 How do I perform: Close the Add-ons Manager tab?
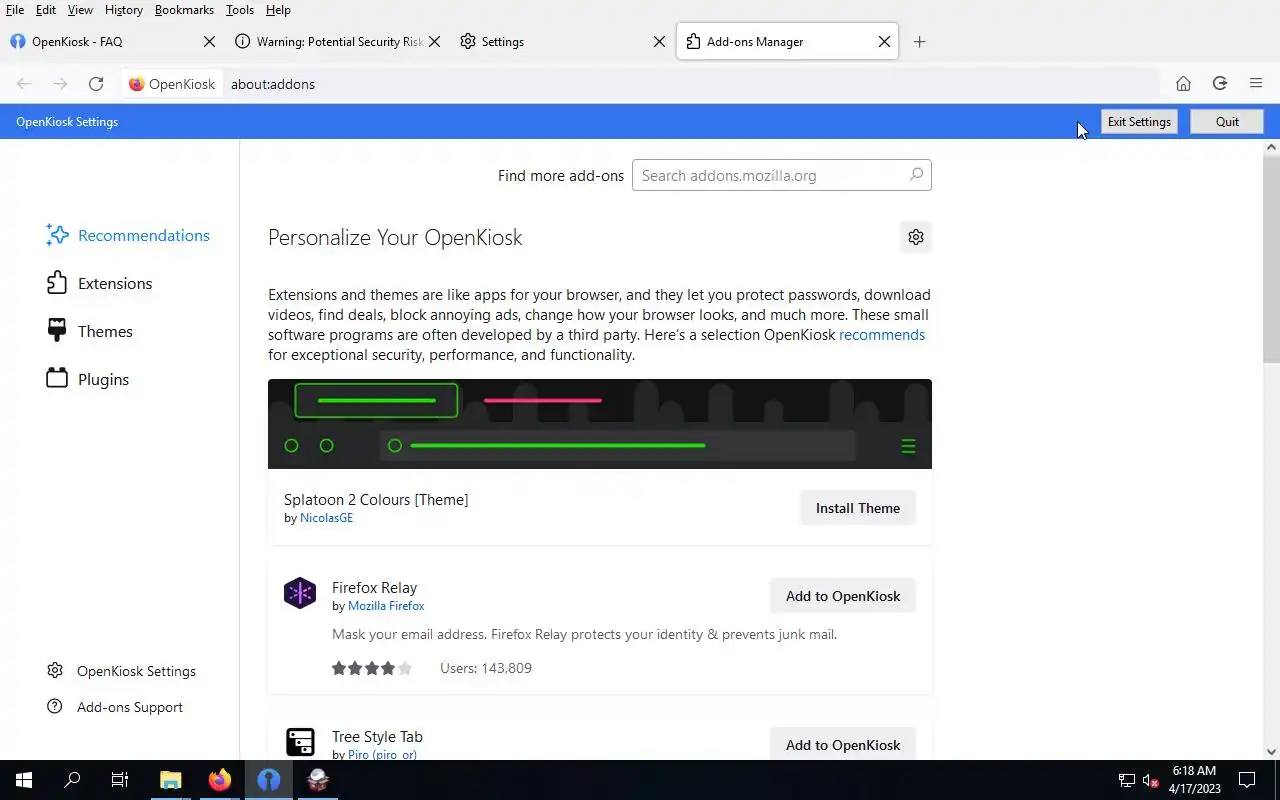click(884, 42)
